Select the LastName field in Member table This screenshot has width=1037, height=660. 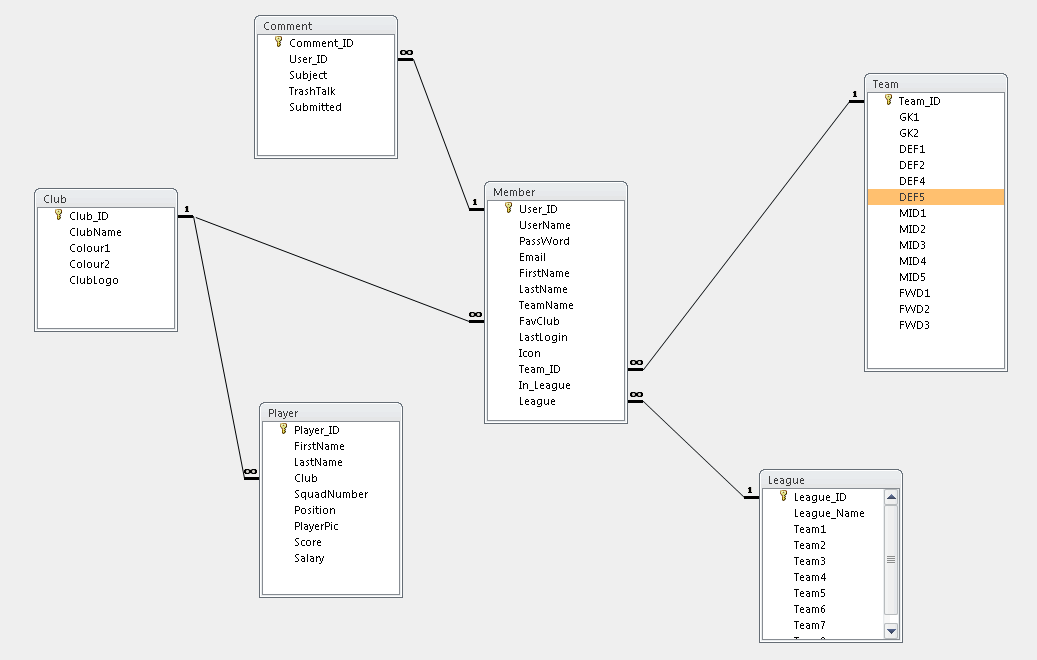(543, 289)
